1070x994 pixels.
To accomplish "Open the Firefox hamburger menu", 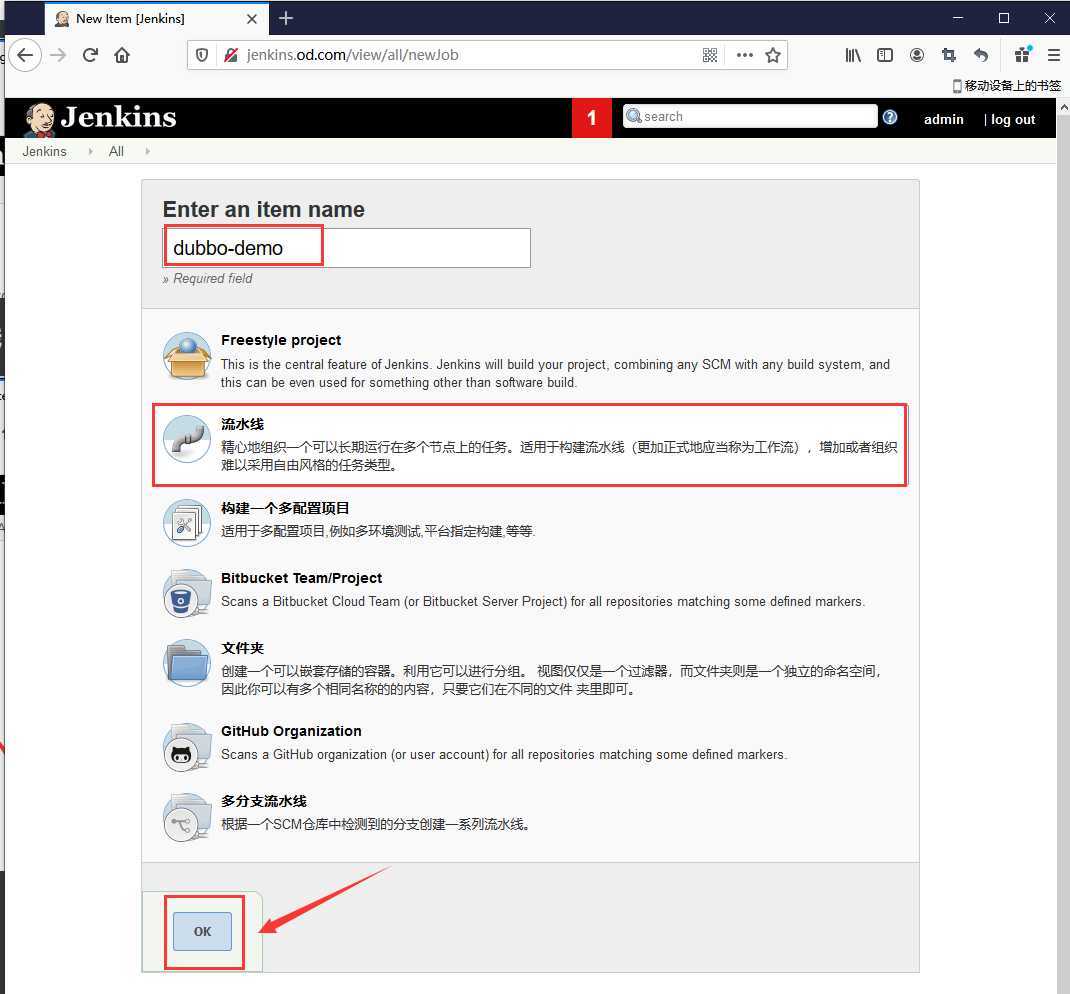I will coord(1054,55).
